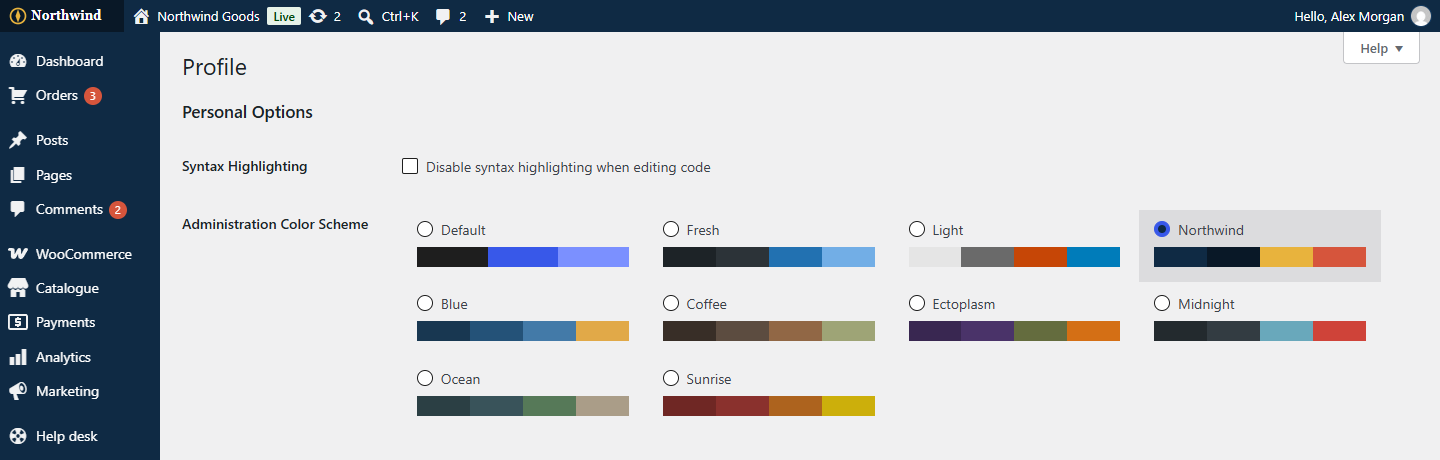
Task: Click the Orders badge showing 3
Action: click(93, 96)
